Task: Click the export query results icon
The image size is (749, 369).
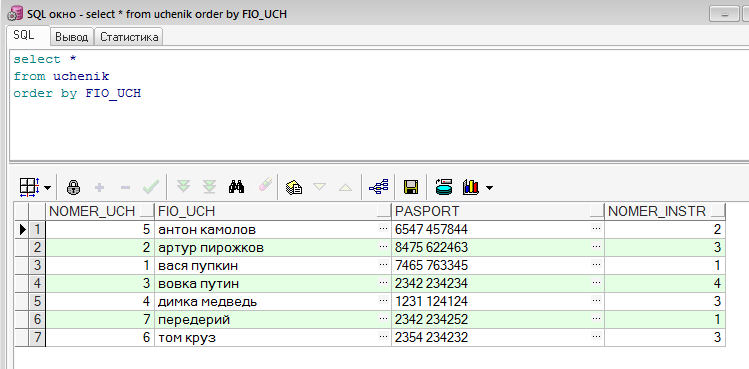Action: click(444, 187)
